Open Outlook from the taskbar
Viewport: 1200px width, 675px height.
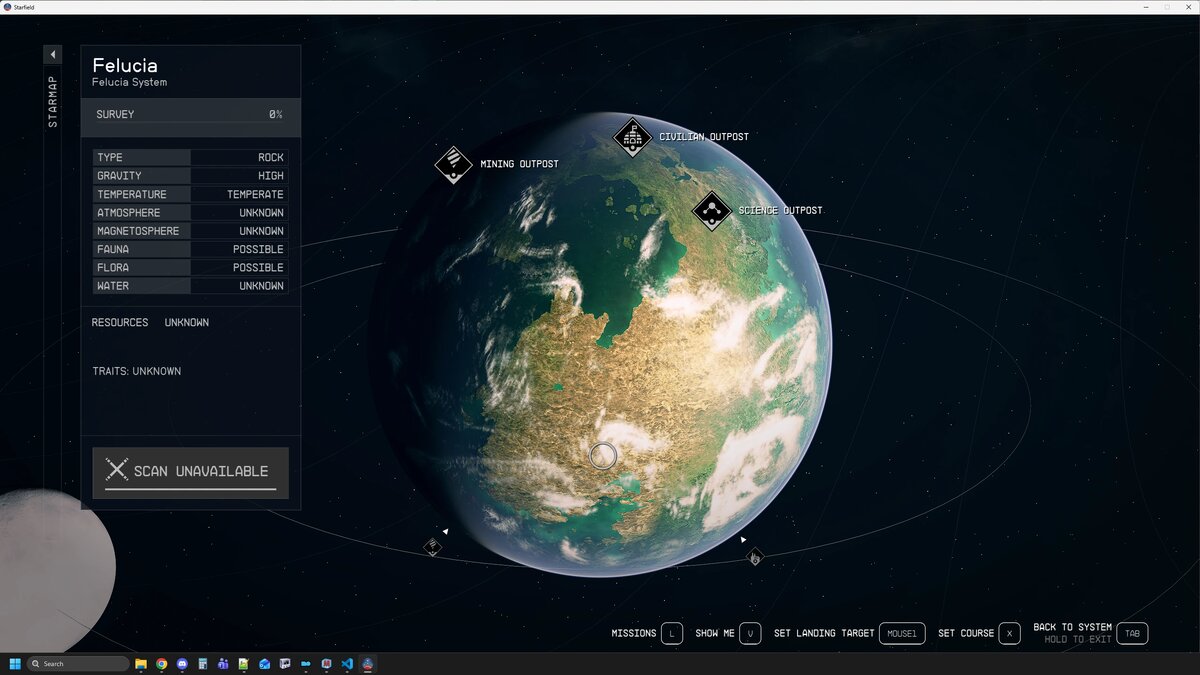click(265, 664)
